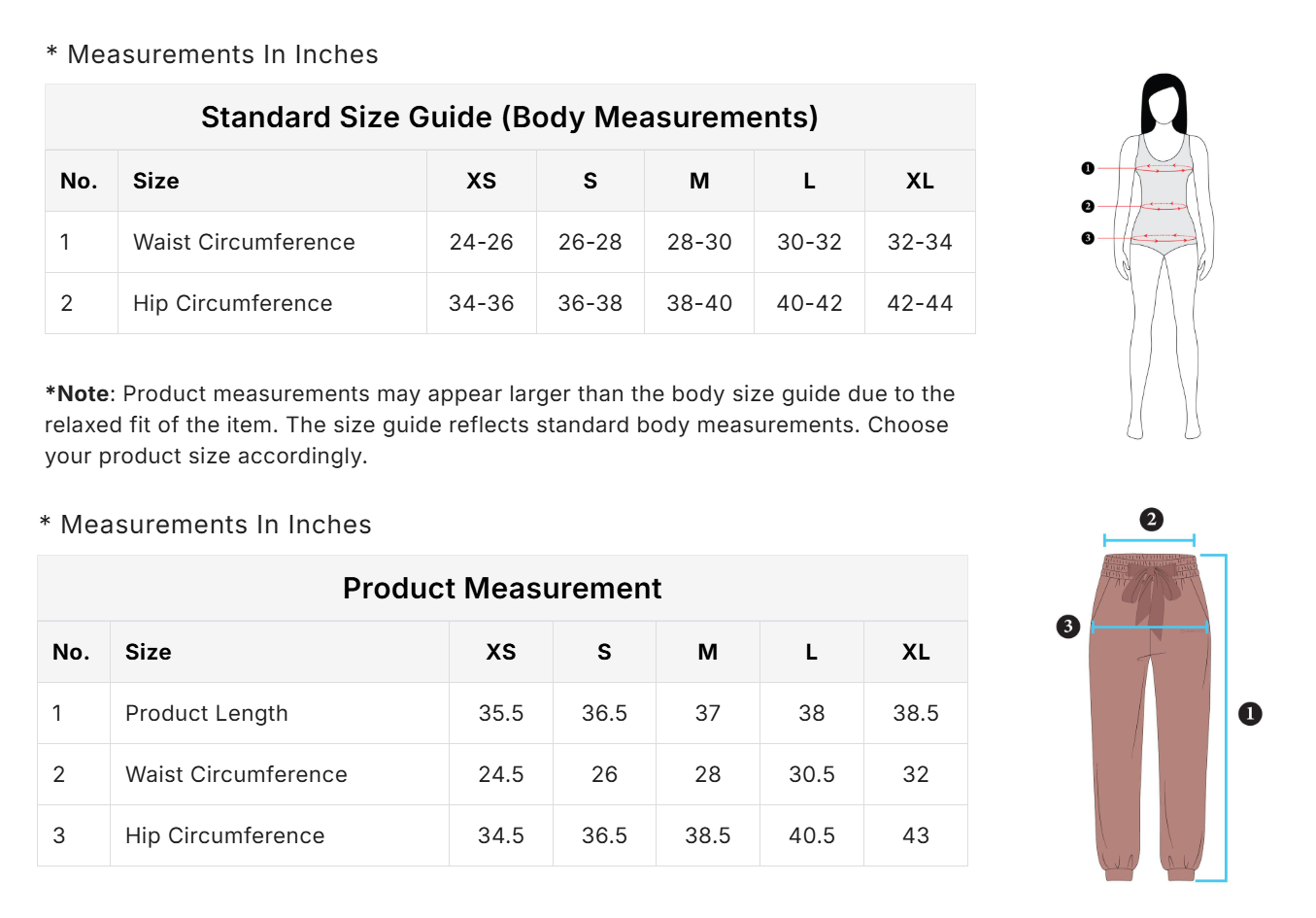Click the 28-30 waist range for size M
1316x918 pixels.
[x=699, y=243]
